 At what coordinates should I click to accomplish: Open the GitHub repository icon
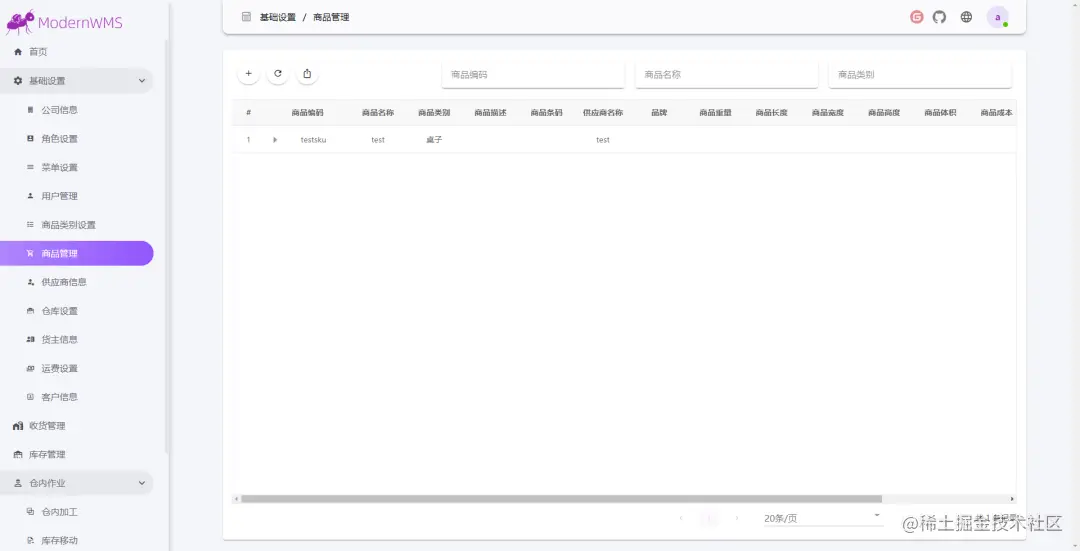pyautogui.click(x=939, y=17)
